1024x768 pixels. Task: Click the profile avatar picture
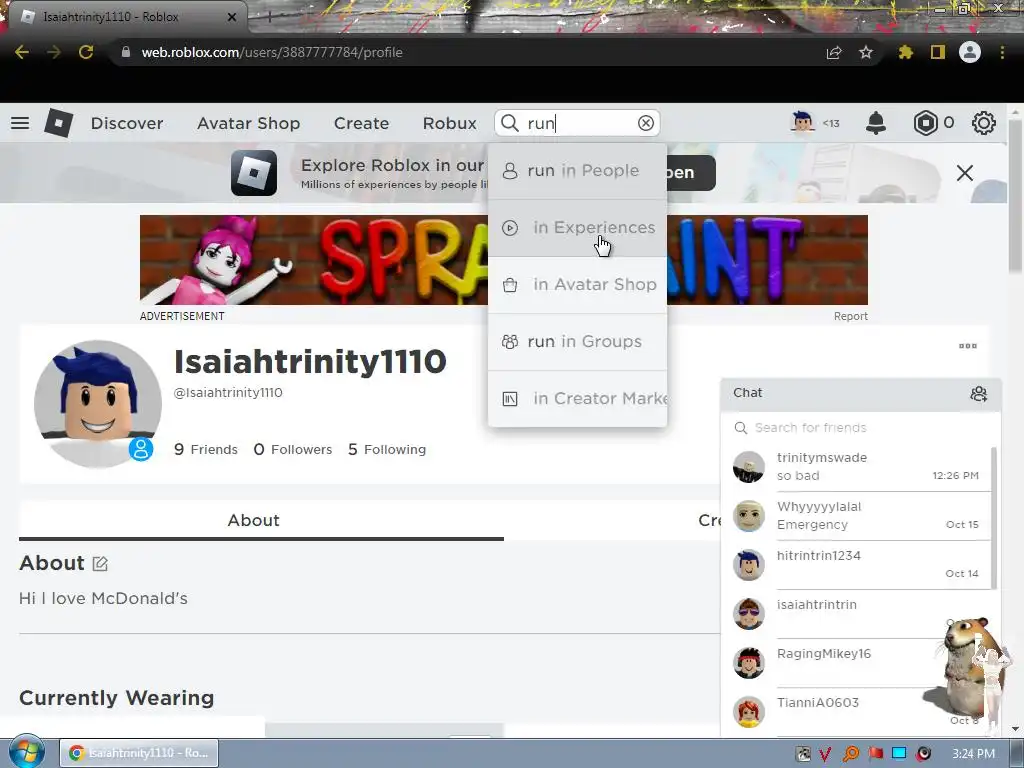tap(97, 404)
